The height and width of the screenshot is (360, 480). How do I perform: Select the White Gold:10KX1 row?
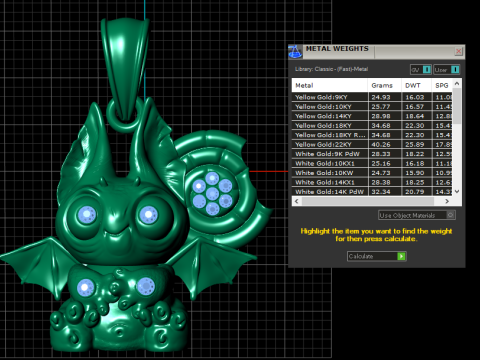pos(372,163)
